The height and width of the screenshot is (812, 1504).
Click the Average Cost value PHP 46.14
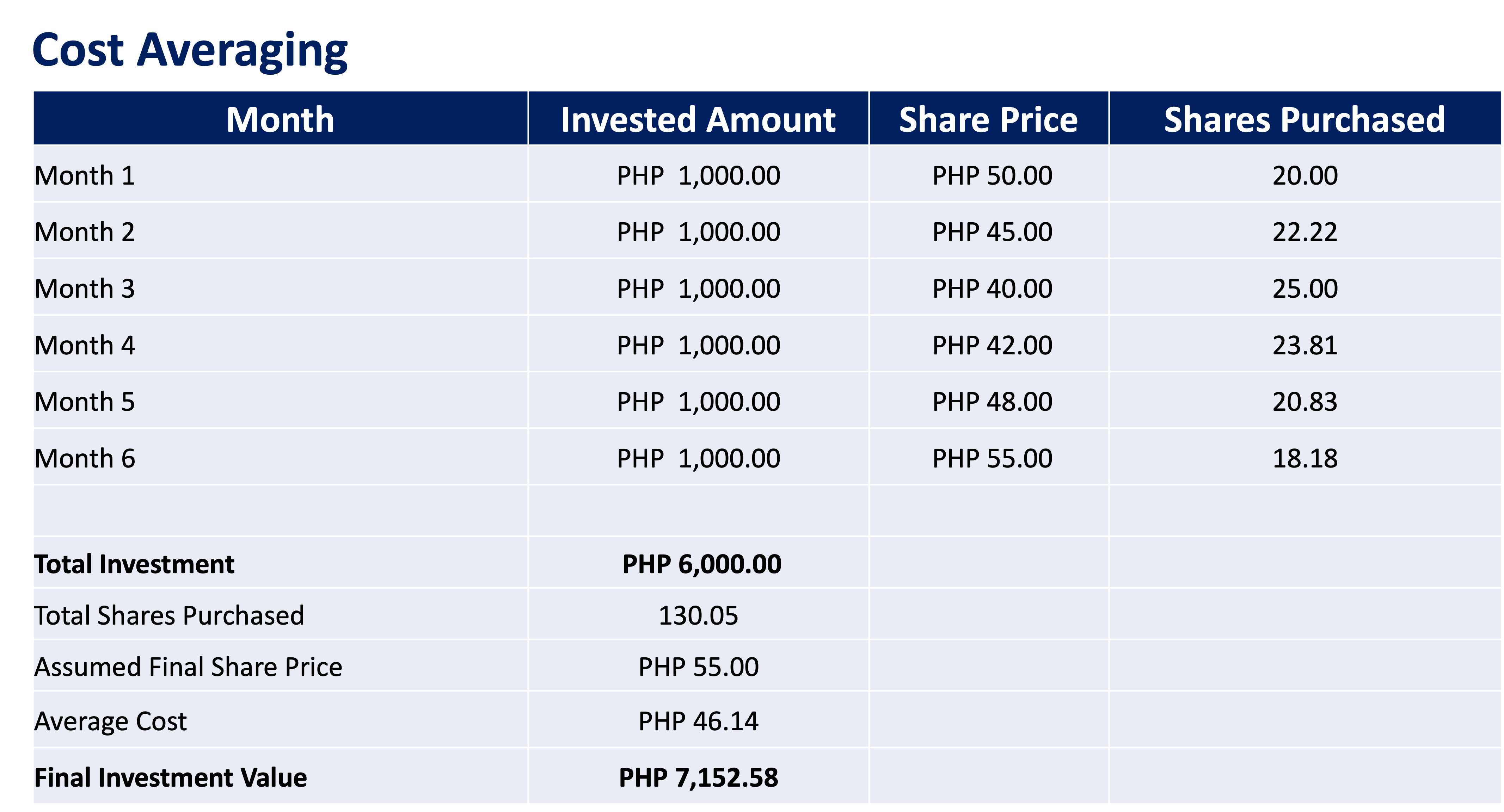698,721
